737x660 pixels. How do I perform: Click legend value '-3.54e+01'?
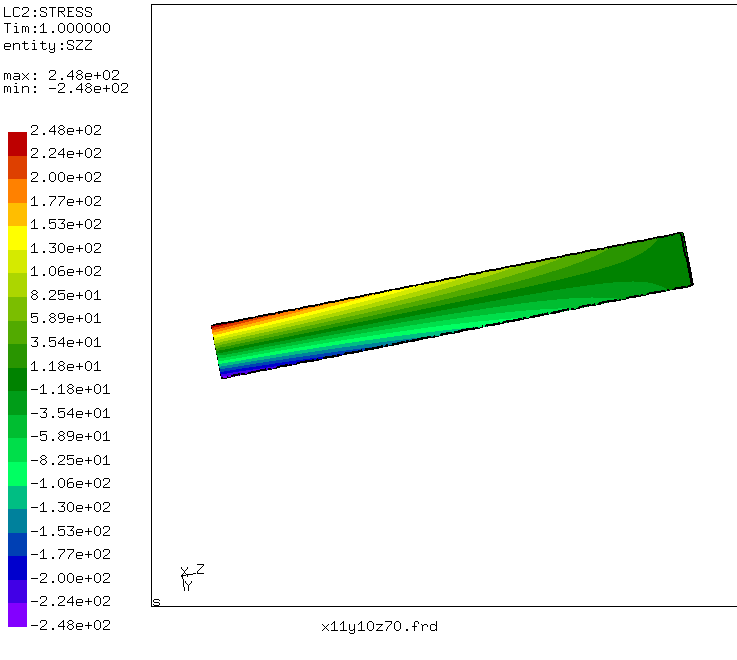pyautogui.click(x=71, y=413)
